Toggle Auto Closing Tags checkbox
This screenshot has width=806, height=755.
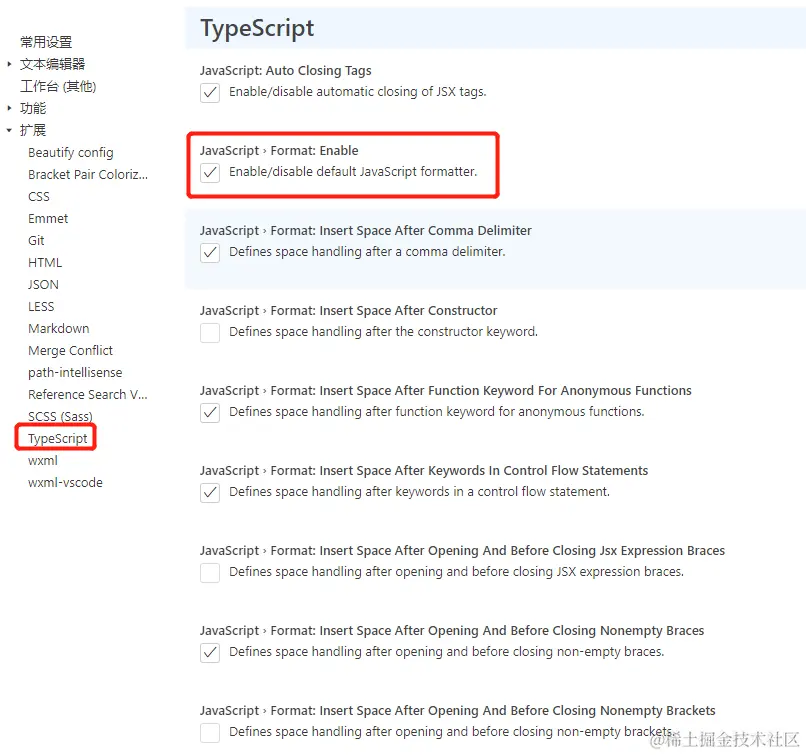coord(210,93)
